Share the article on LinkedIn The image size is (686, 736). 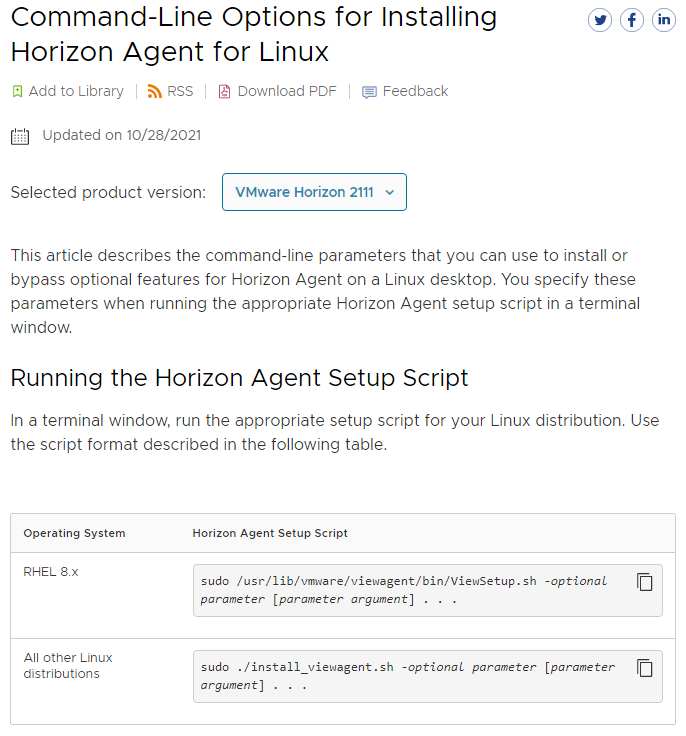pyautogui.click(x=664, y=20)
